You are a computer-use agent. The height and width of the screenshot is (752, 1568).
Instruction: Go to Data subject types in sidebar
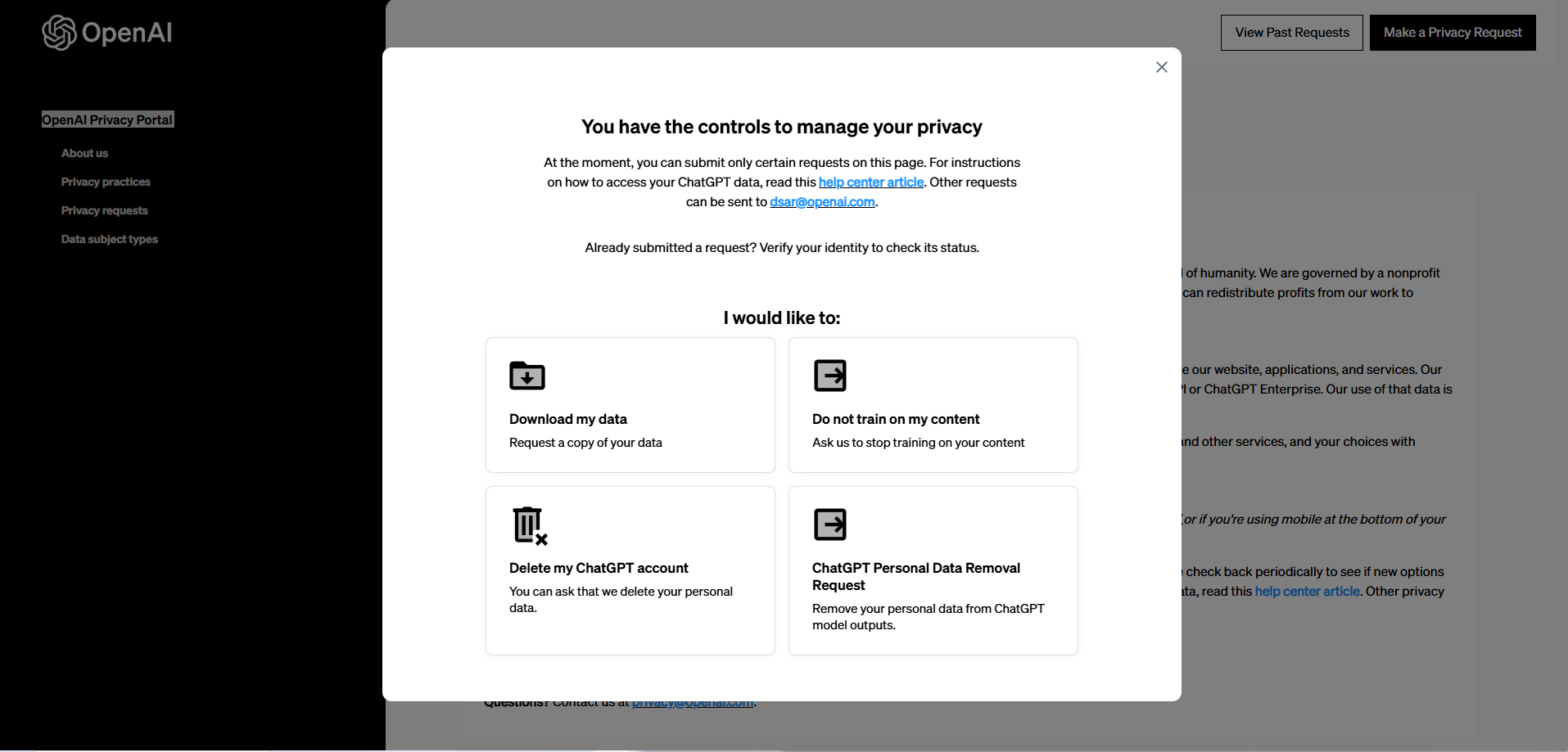tap(109, 239)
